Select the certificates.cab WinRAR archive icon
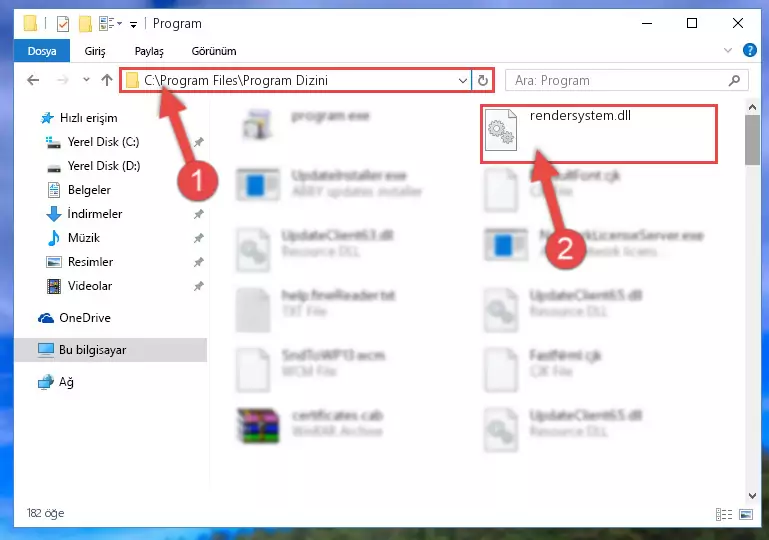 pyautogui.click(x=258, y=426)
